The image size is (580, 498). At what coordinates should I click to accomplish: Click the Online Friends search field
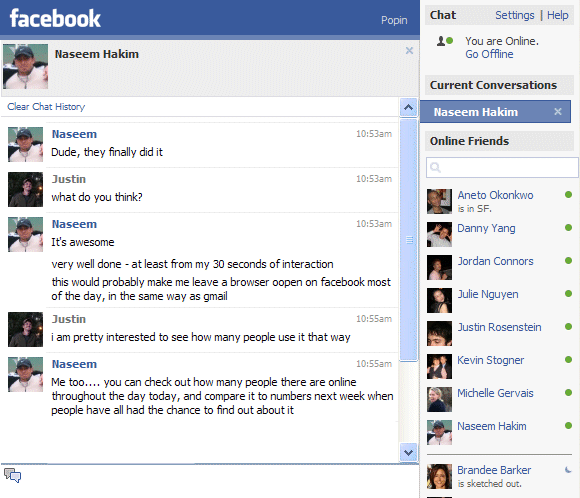click(x=502, y=167)
